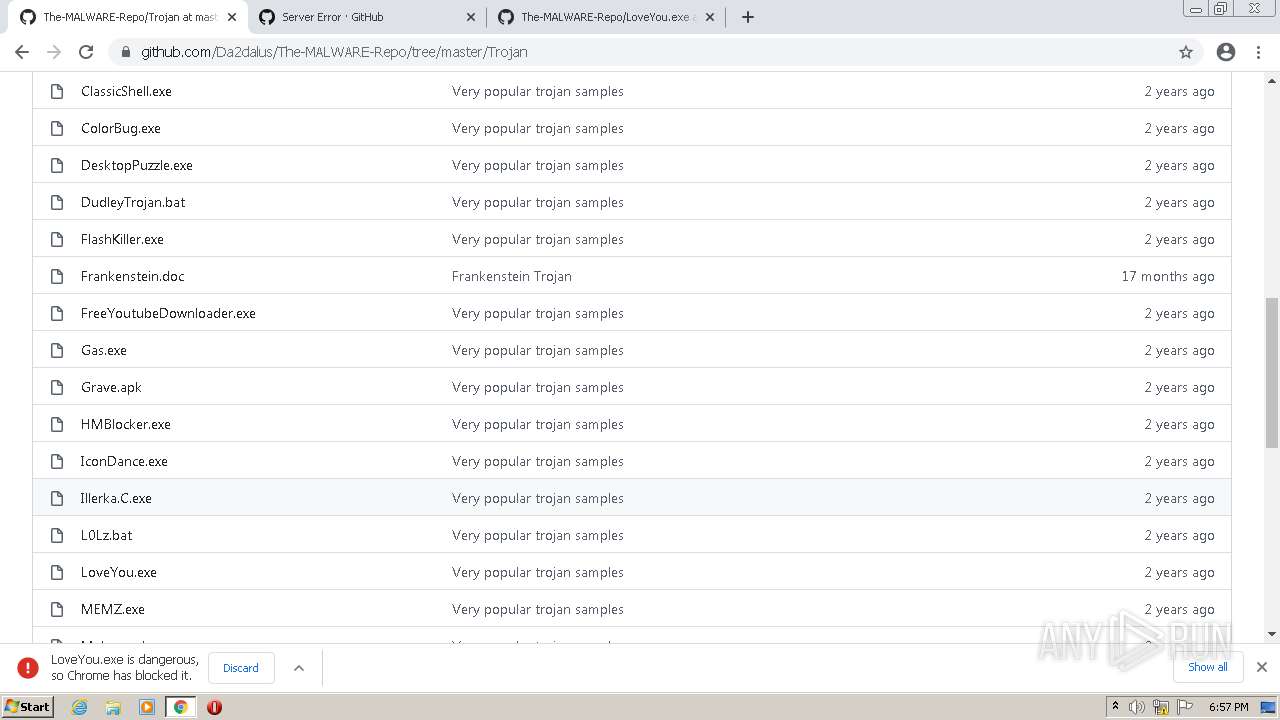Click the red stop-sign taskbar icon
This screenshot has height=720, width=1280.
point(214,707)
